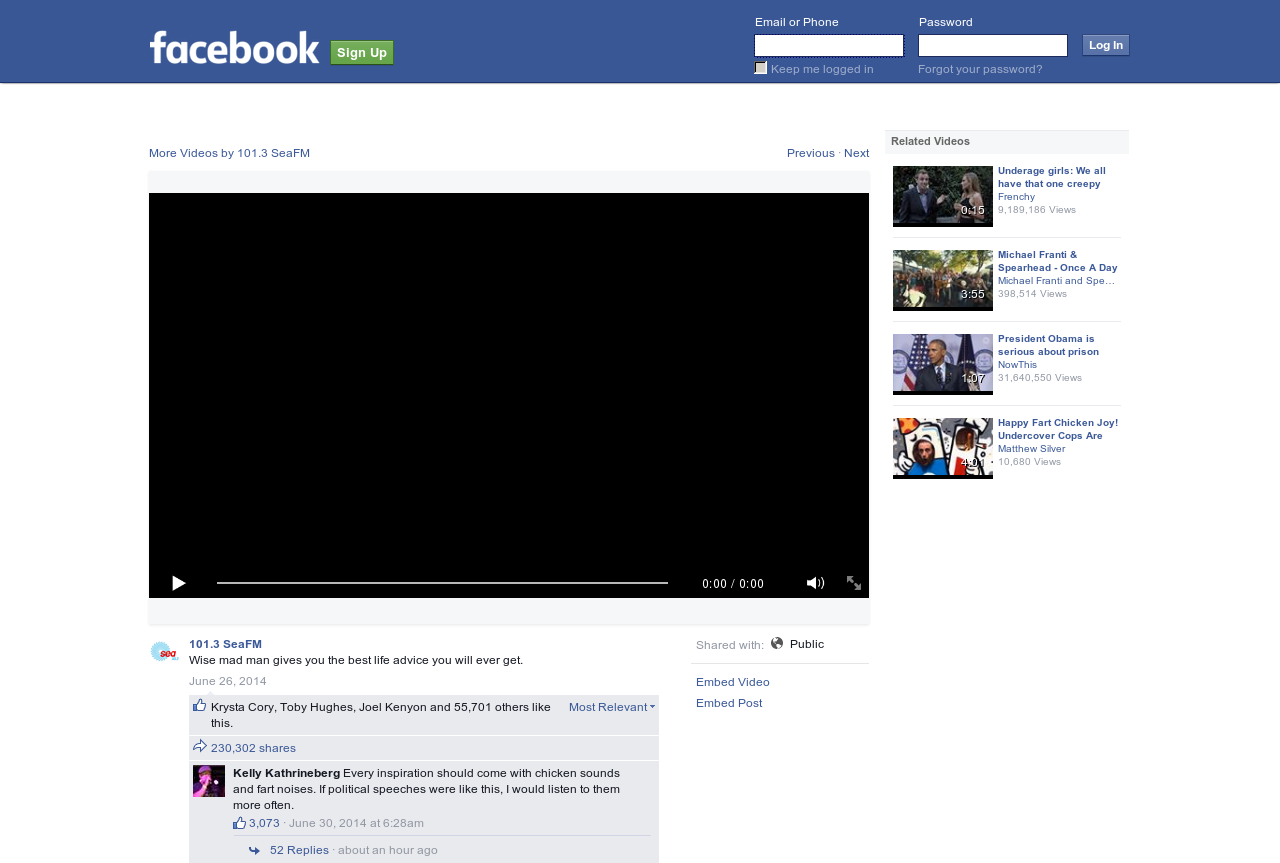The height and width of the screenshot is (863, 1280).
Task: Click the 101.3 SeaFM profile avatar
Action: (164, 652)
